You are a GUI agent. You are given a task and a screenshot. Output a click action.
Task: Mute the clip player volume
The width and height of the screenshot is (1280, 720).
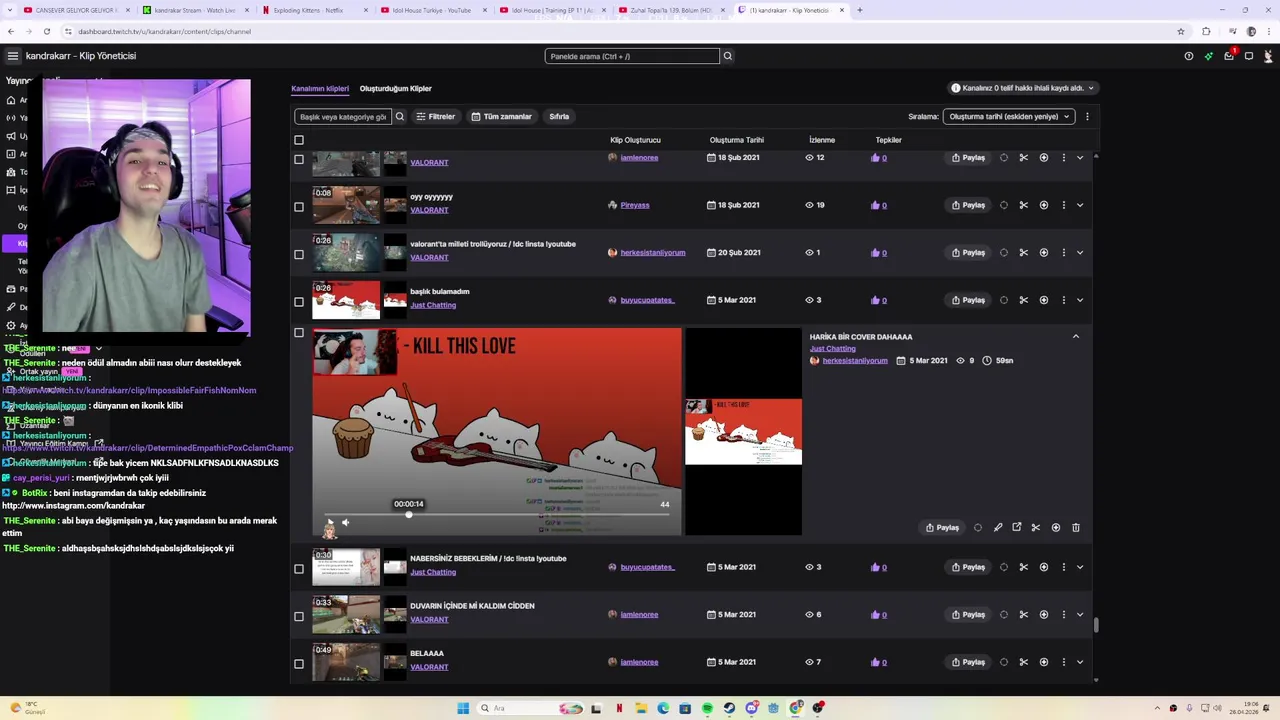pos(345,522)
